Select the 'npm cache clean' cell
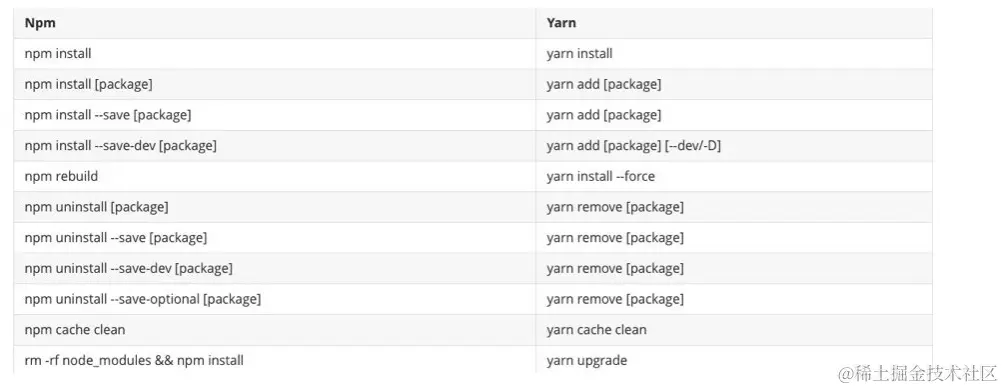The image size is (1004, 390). [x=274, y=330]
